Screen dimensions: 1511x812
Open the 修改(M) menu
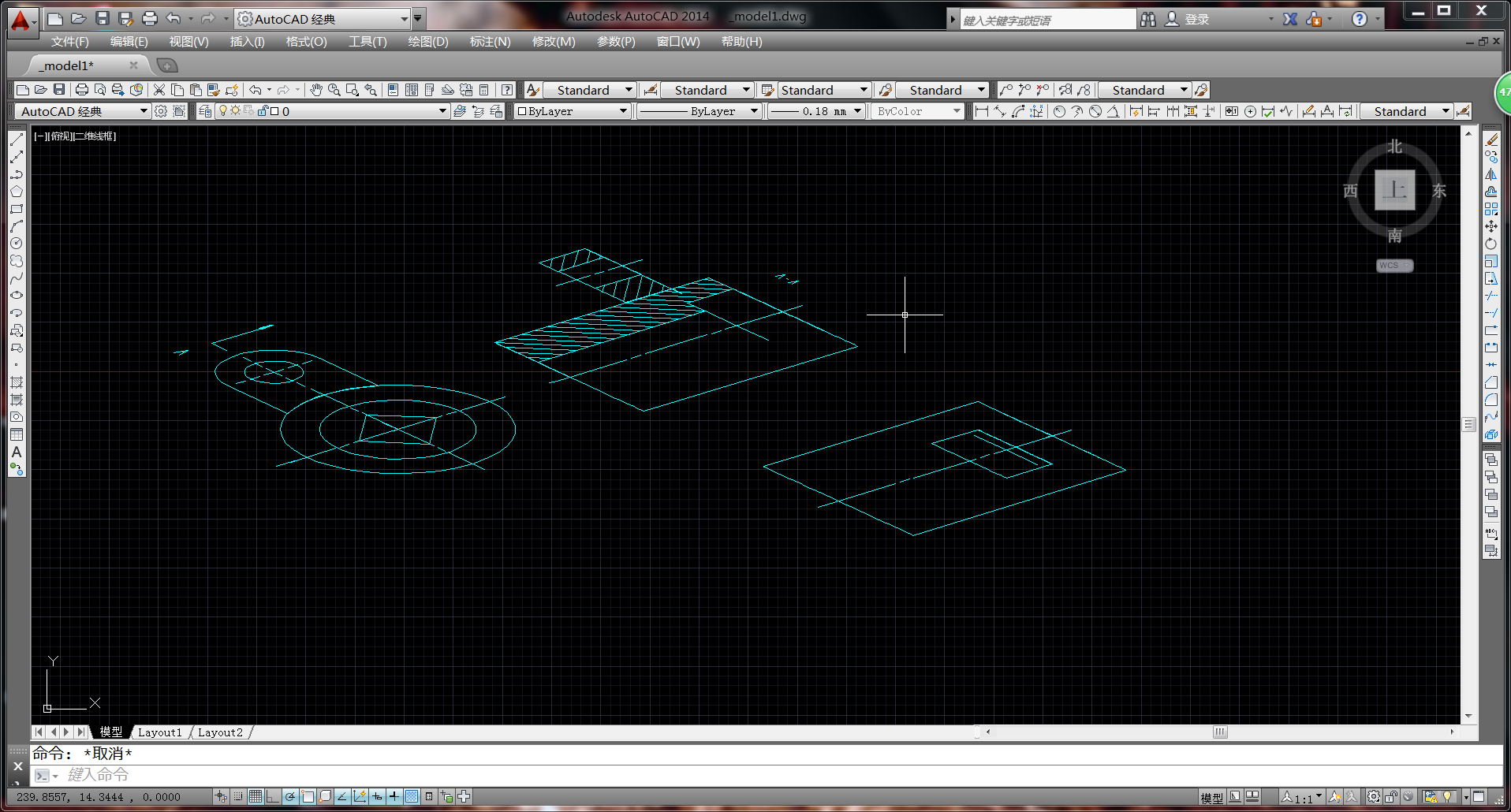pos(554,41)
